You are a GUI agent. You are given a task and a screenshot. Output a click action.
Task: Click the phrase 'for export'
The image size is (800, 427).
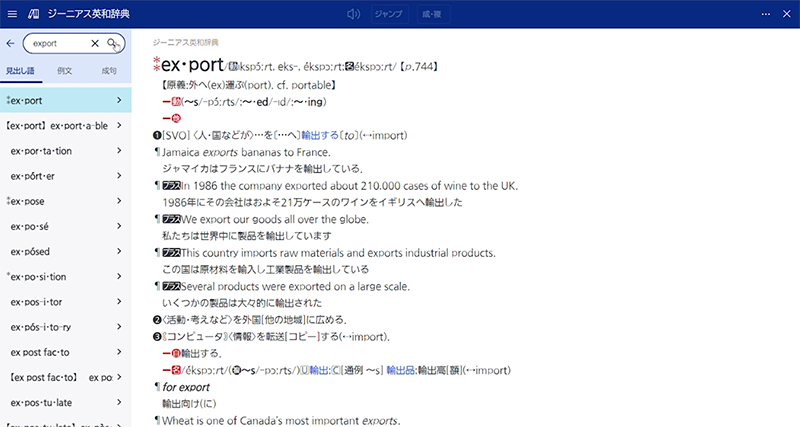point(186,387)
